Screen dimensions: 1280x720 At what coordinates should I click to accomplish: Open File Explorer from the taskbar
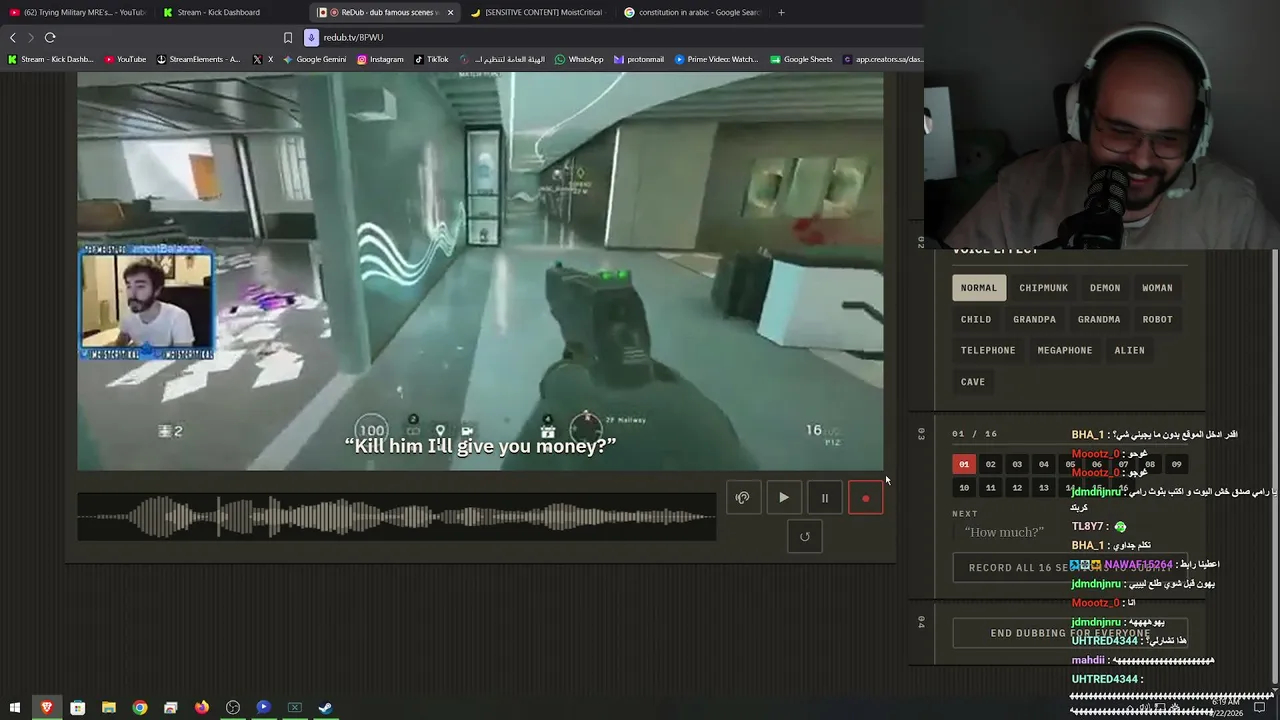click(108, 708)
